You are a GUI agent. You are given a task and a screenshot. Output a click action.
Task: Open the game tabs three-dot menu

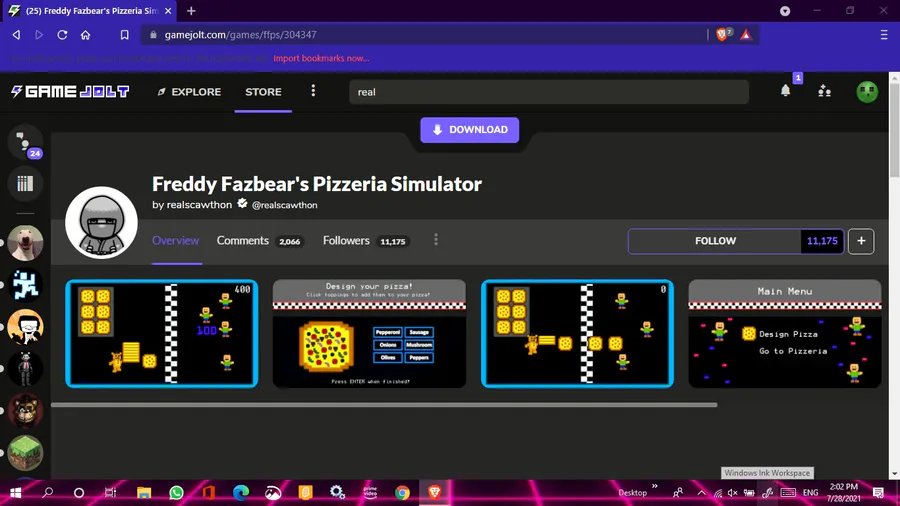click(x=436, y=240)
